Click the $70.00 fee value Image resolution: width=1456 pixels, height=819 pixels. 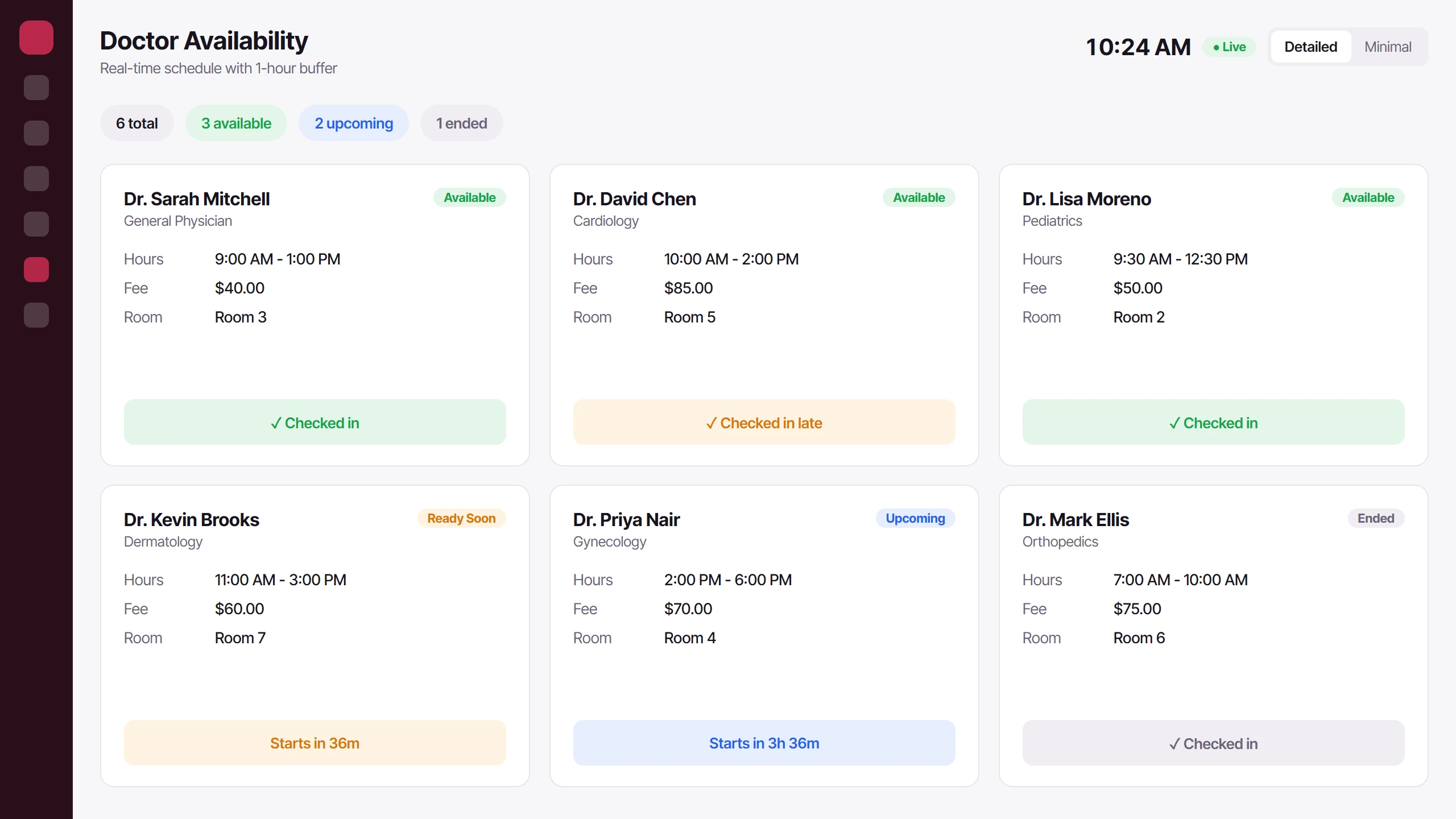click(688, 609)
